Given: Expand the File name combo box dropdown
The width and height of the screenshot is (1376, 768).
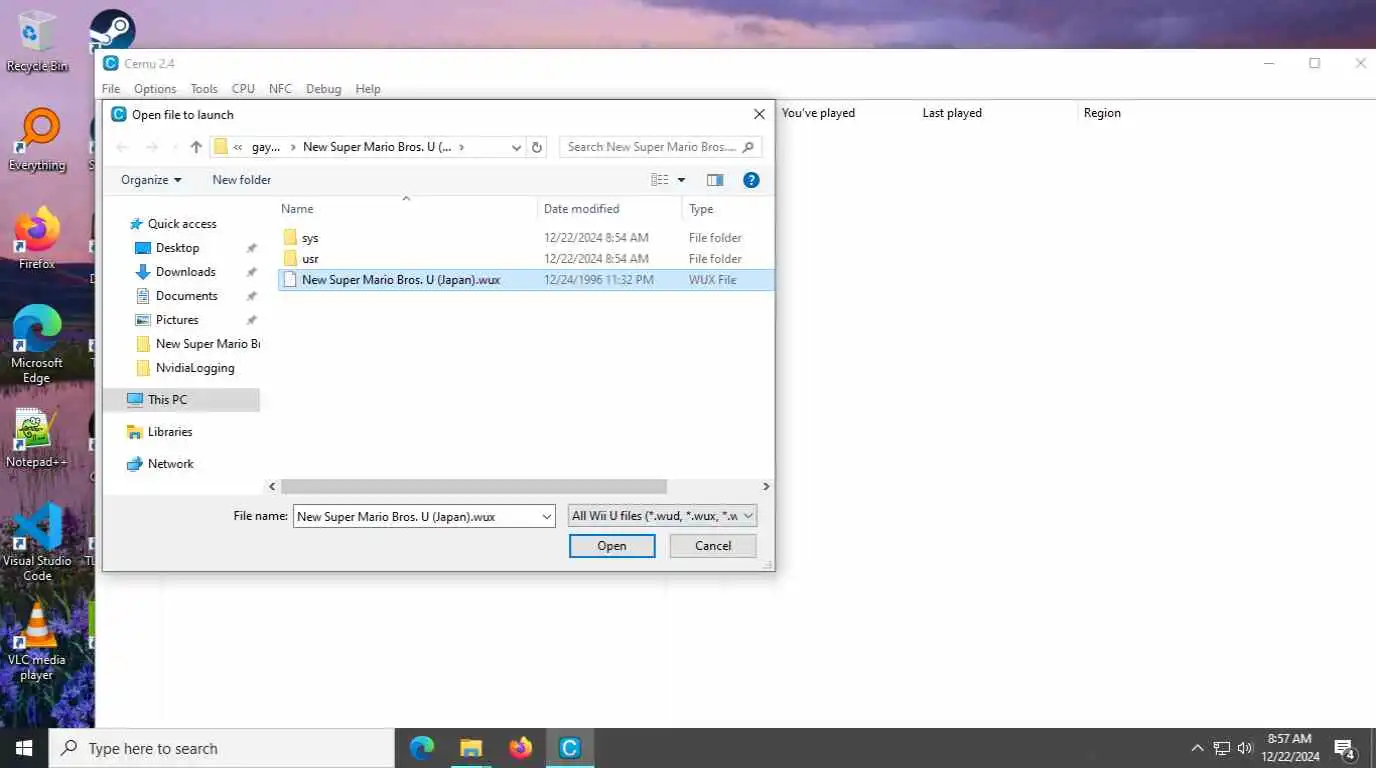Looking at the screenshot, I should tap(546, 516).
